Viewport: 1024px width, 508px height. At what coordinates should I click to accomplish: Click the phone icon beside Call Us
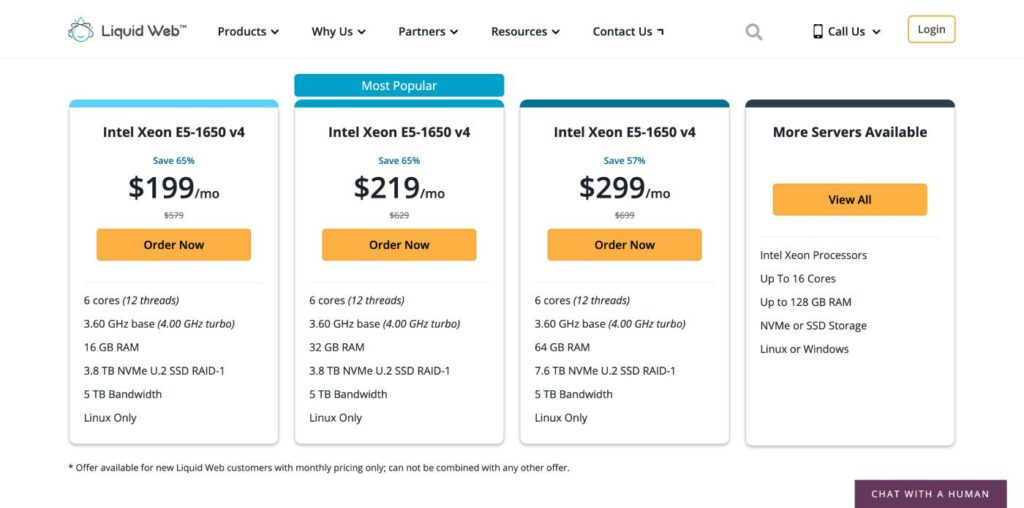(x=818, y=31)
